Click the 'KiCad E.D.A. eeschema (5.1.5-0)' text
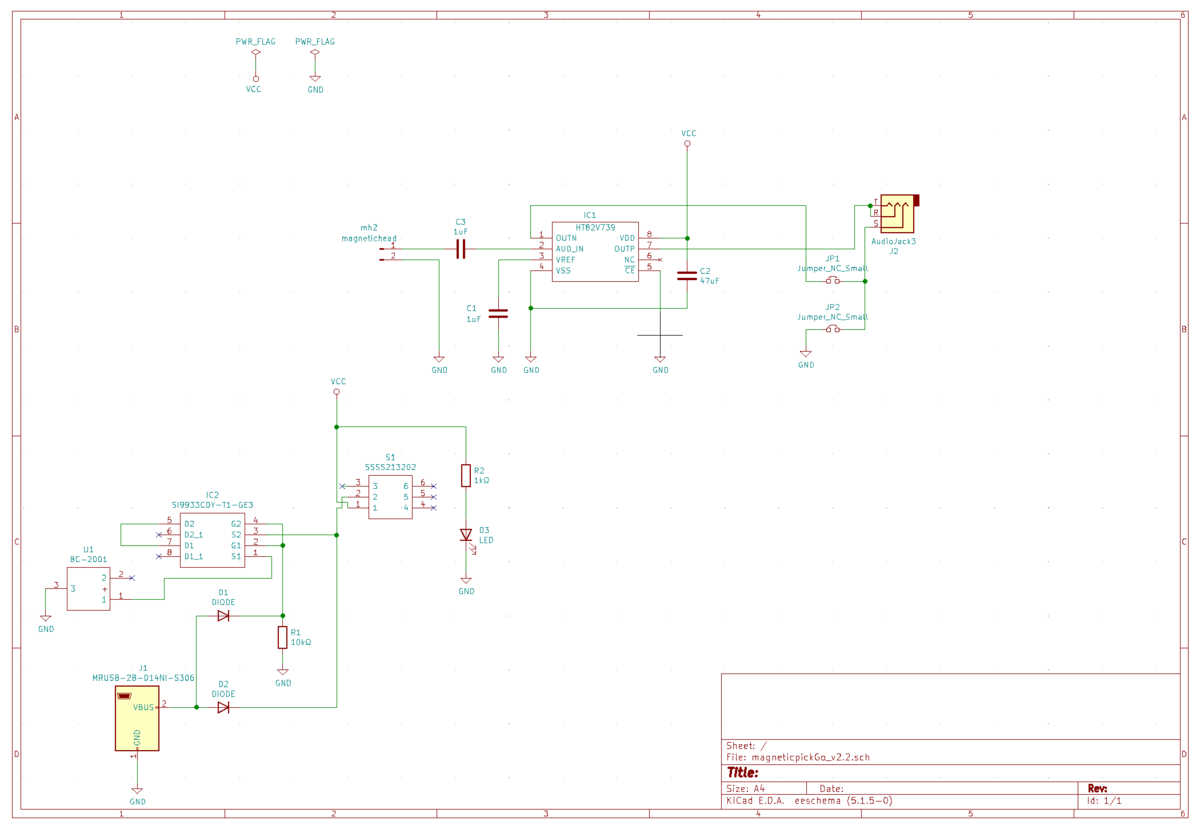 point(809,801)
